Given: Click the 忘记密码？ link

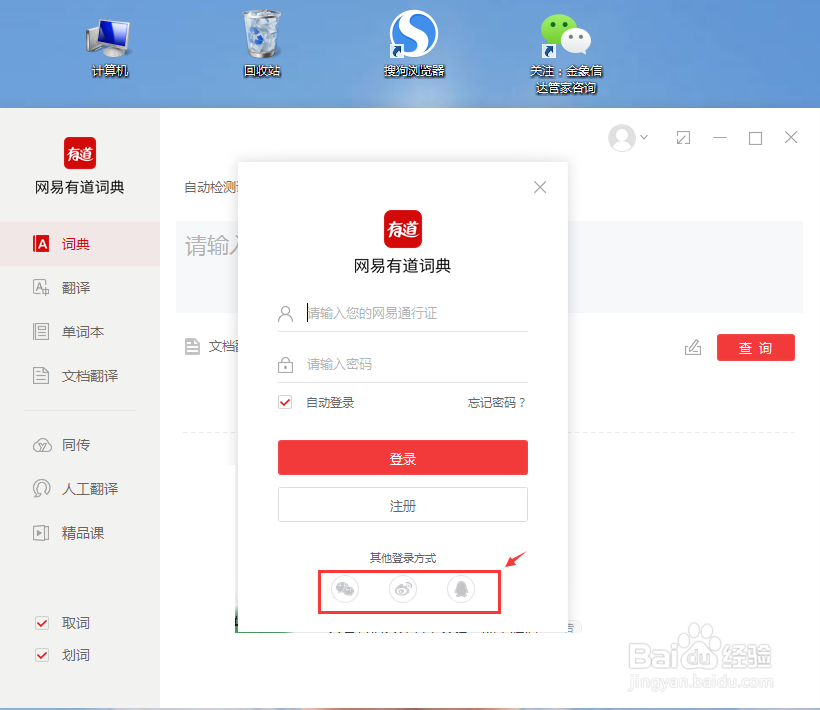Looking at the screenshot, I should [x=497, y=403].
